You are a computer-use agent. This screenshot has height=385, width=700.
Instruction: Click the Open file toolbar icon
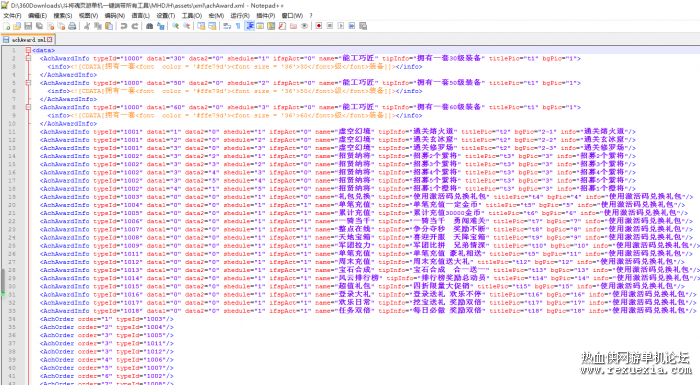(x=17, y=26)
